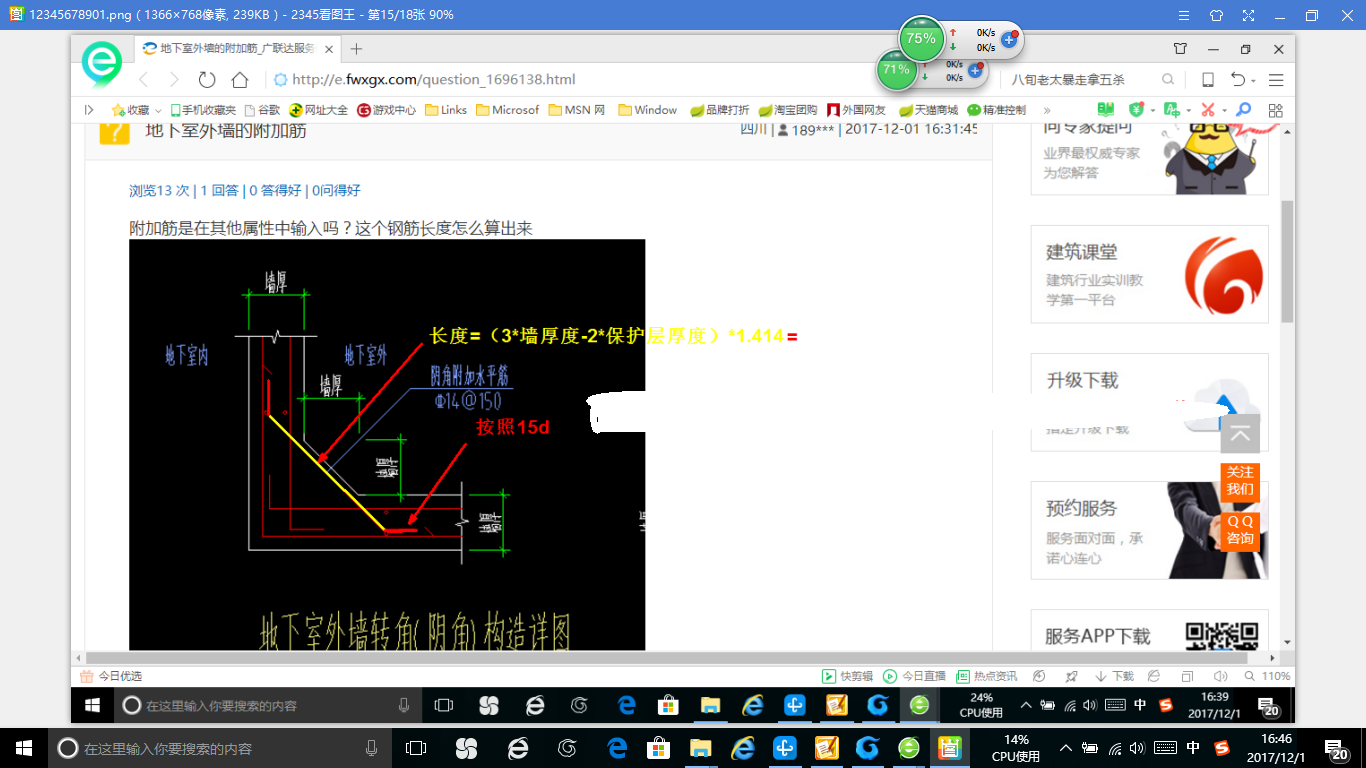This screenshot has height=768, width=1366.
Task: Open the 外国网友 bookmark
Action: tap(856, 110)
